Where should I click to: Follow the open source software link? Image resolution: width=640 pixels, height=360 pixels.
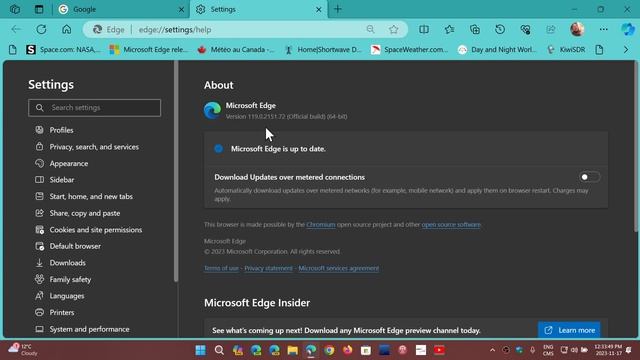coord(451,224)
